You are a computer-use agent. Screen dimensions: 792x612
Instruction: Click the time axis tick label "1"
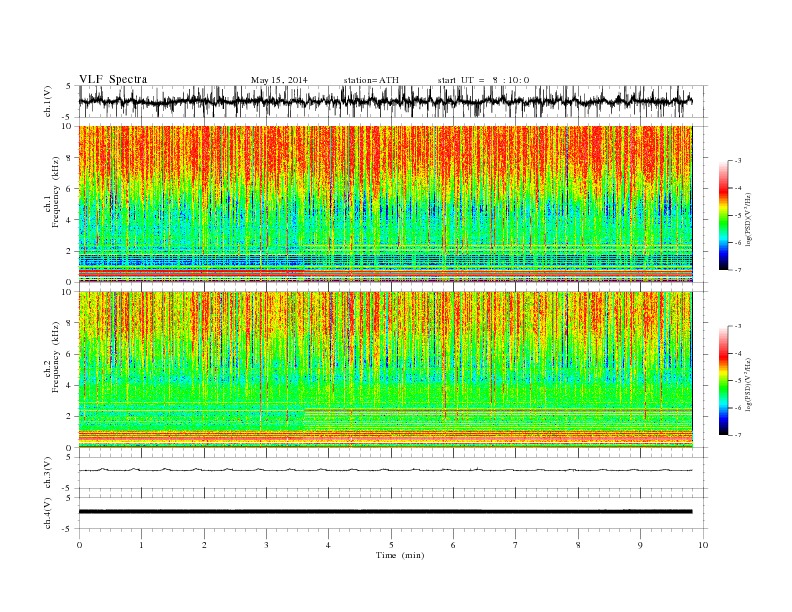[x=141, y=545]
